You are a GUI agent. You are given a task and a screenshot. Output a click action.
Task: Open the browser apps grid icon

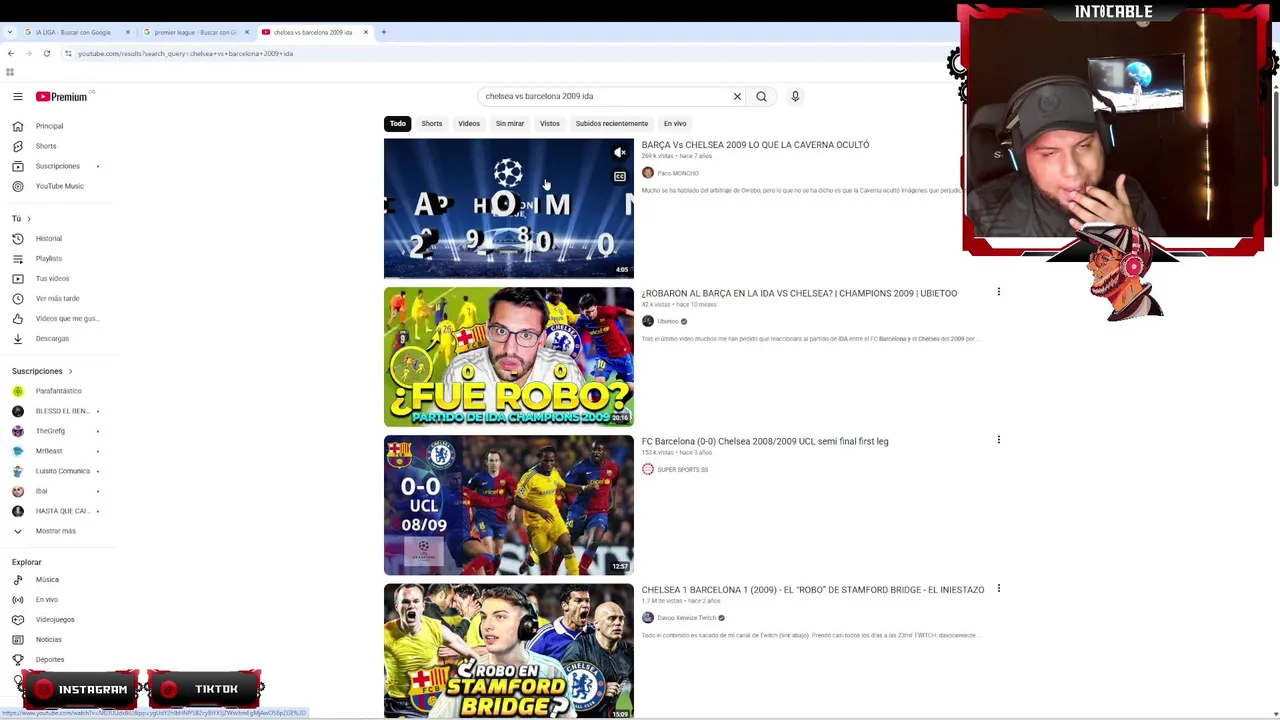tap(10, 72)
